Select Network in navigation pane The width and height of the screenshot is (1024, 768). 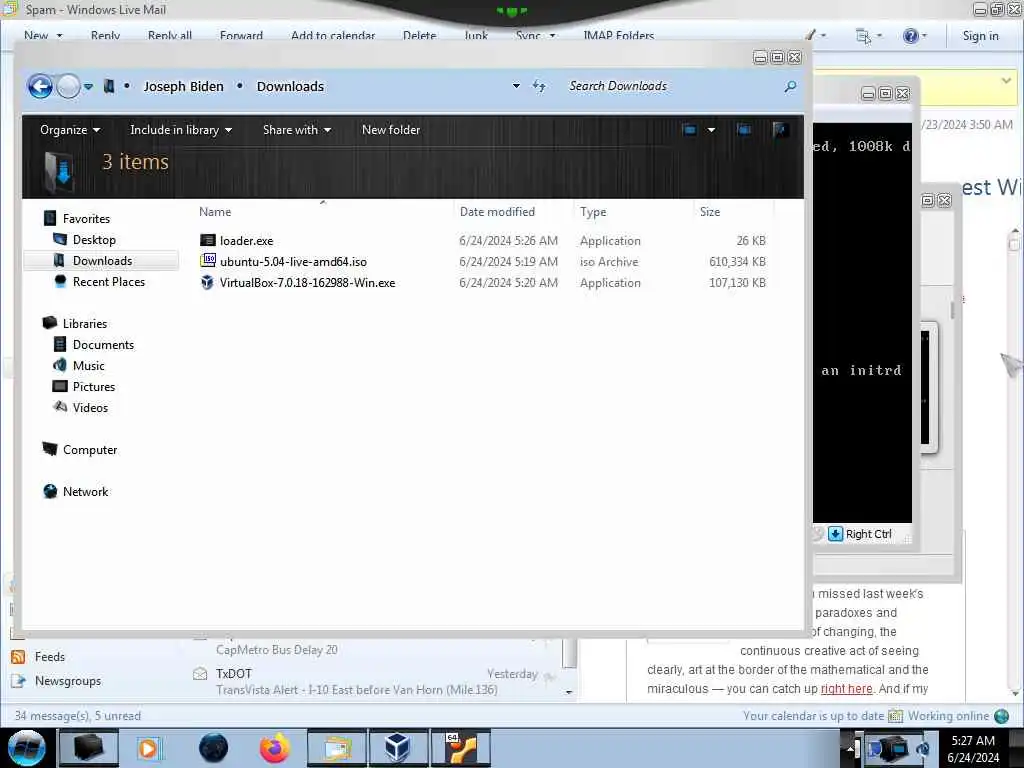[x=85, y=492]
